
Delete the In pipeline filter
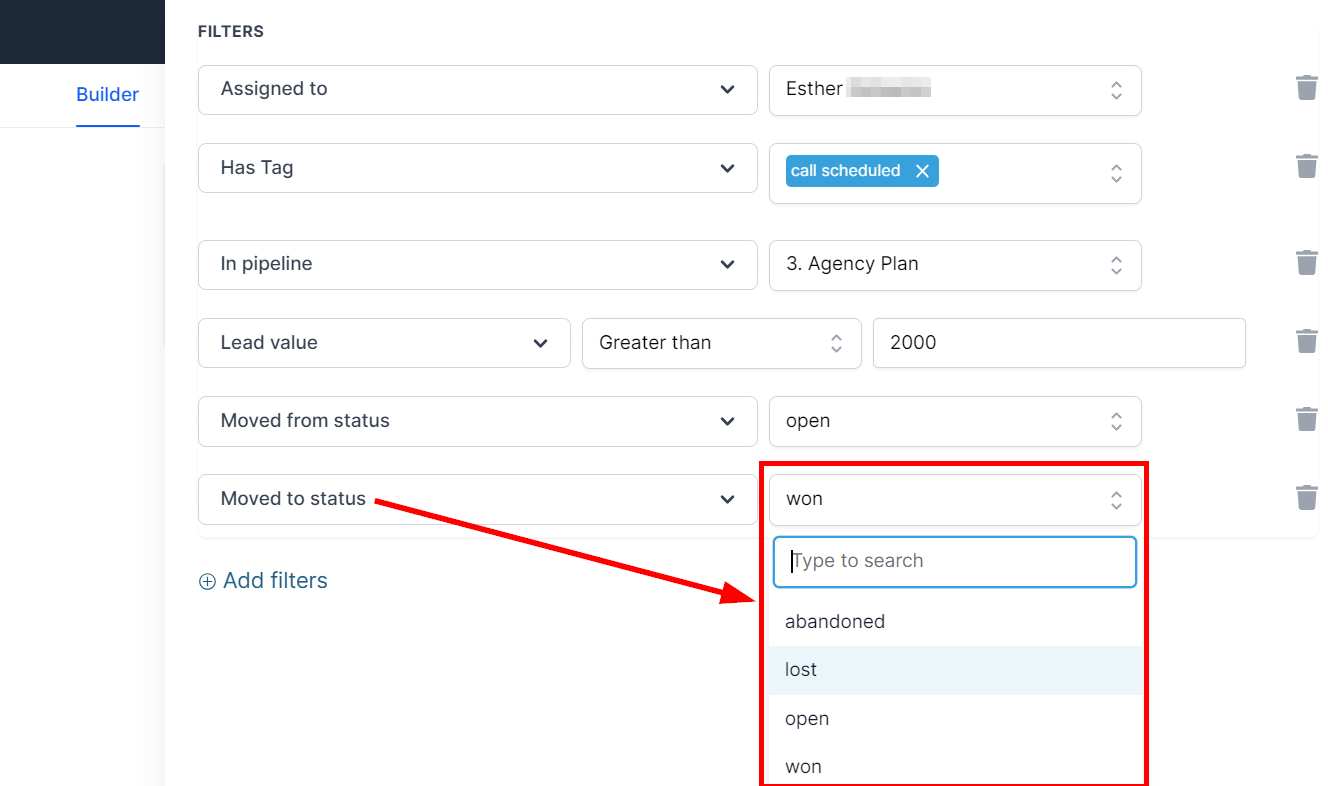point(1306,263)
